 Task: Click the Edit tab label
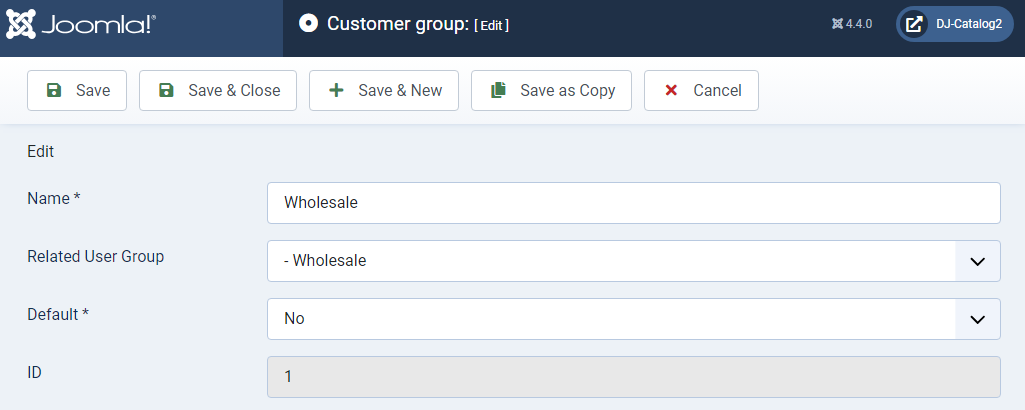pyautogui.click(x=41, y=152)
